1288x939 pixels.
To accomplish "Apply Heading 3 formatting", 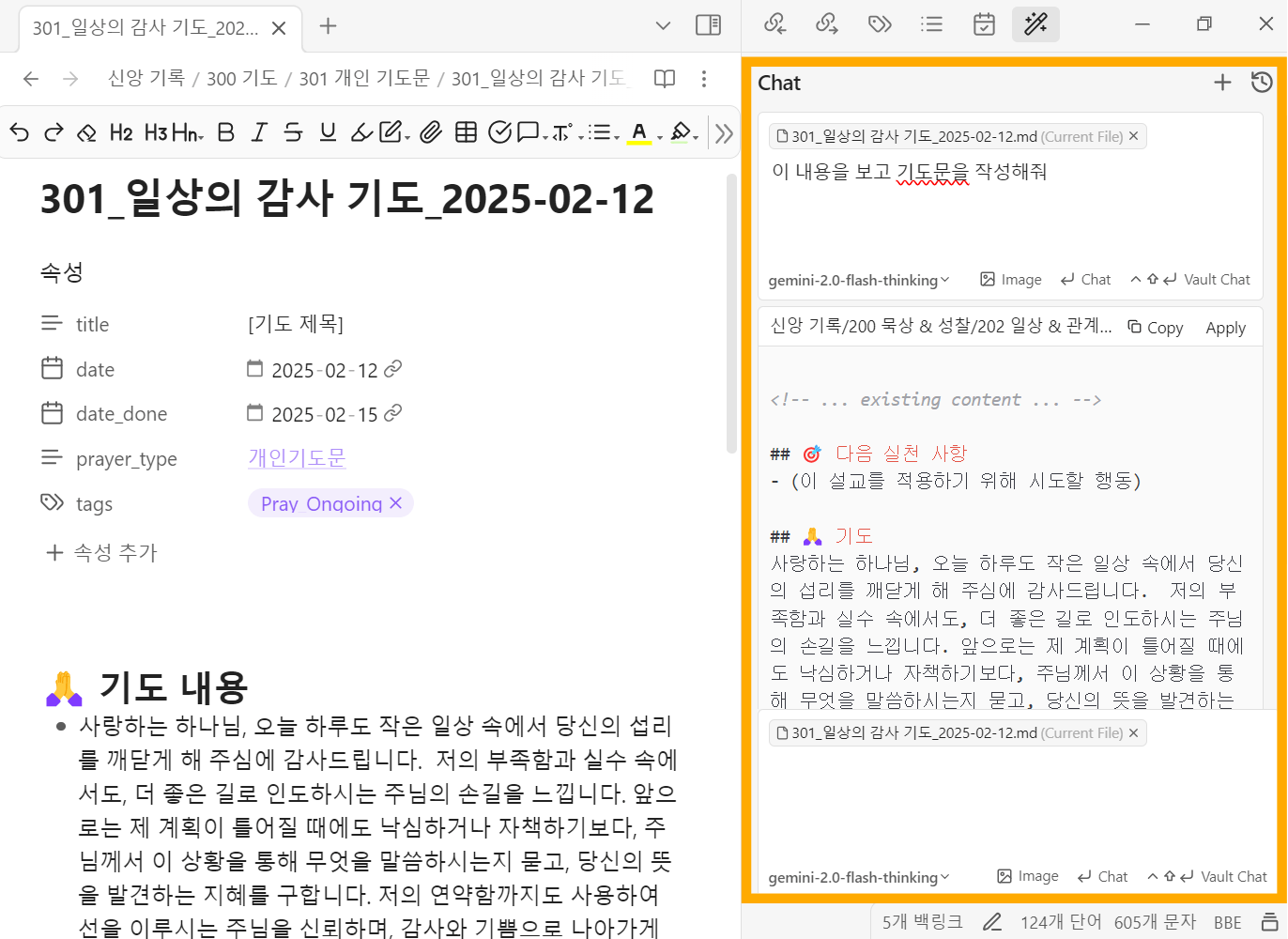I will click(156, 132).
